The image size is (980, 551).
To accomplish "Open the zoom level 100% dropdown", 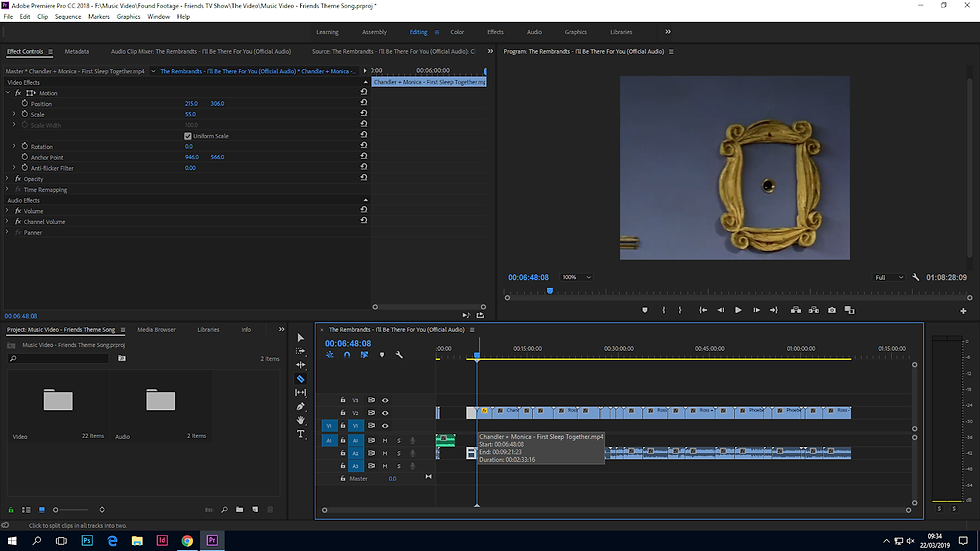I will [x=576, y=277].
